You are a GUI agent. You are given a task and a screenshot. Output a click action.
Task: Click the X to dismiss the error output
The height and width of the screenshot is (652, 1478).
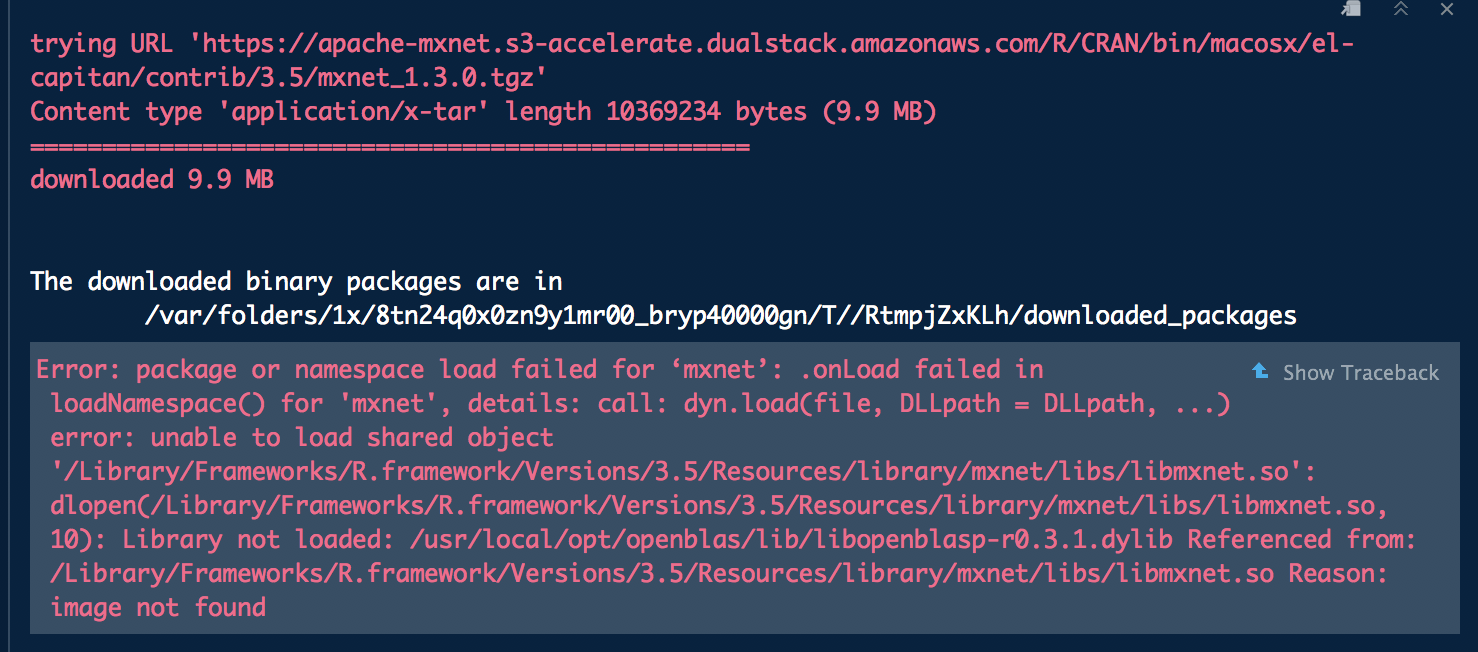(x=1446, y=9)
